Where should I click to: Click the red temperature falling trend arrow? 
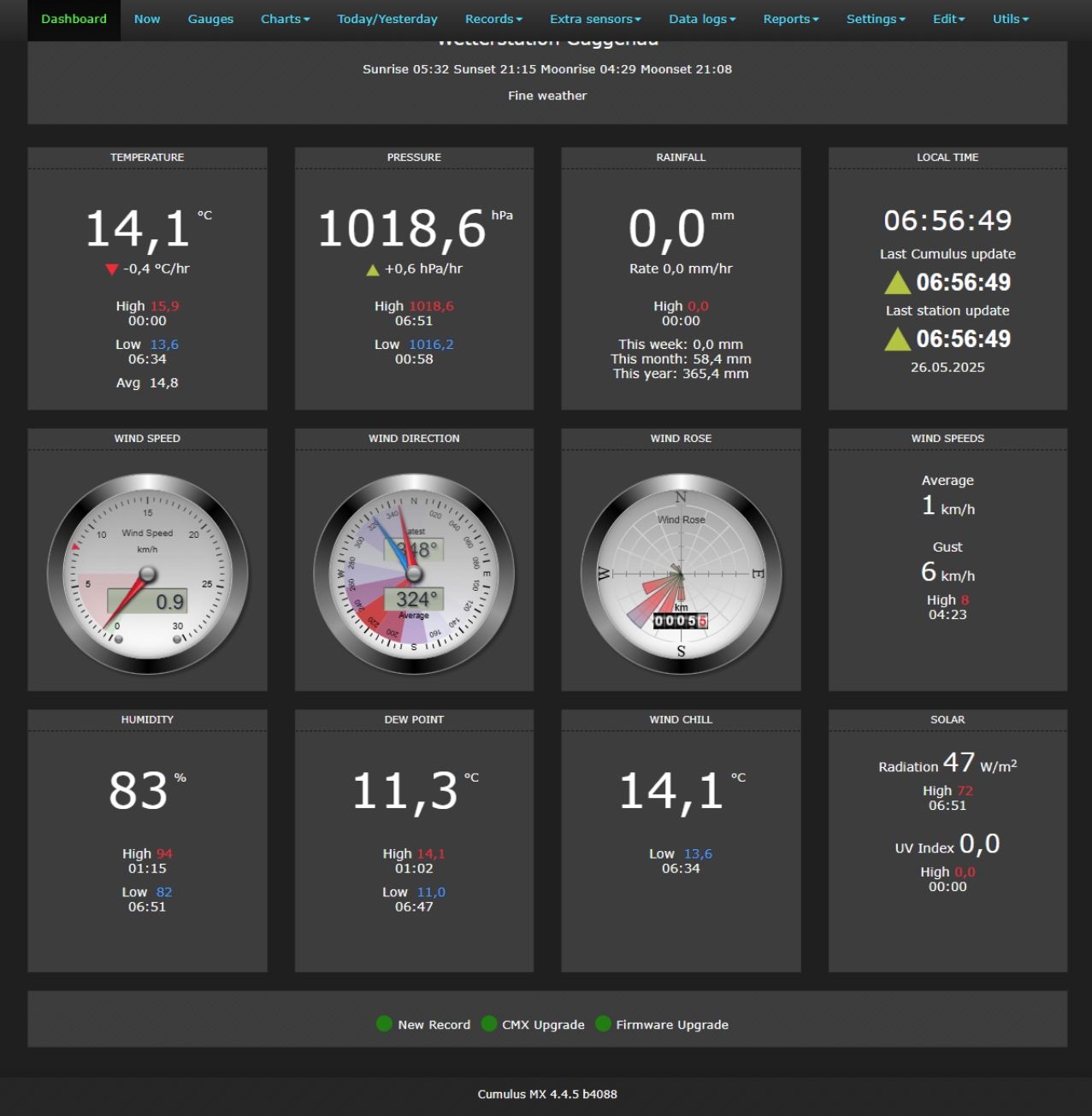111,269
